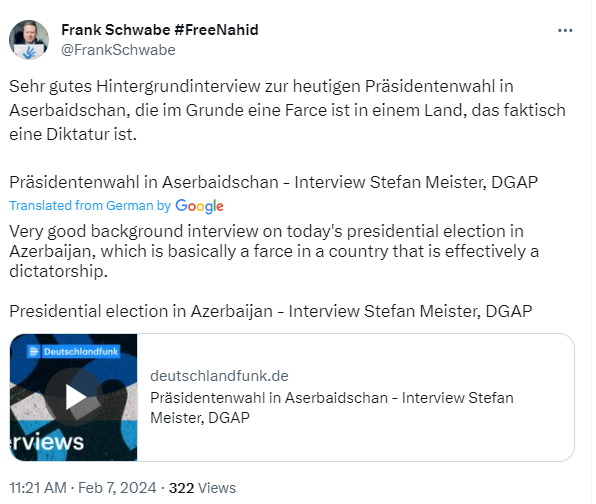Image resolution: width=596 pixels, height=504 pixels.
Task: Click the original German tweet text
Action: pyautogui.click(x=287, y=110)
